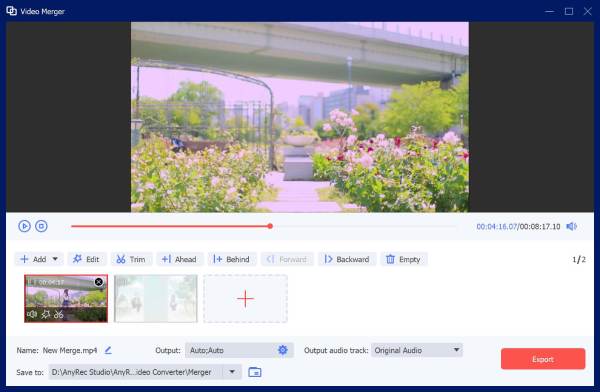Select the first video clip thumbnail
This screenshot has height=392, width=600.
[x=66, y=299]
